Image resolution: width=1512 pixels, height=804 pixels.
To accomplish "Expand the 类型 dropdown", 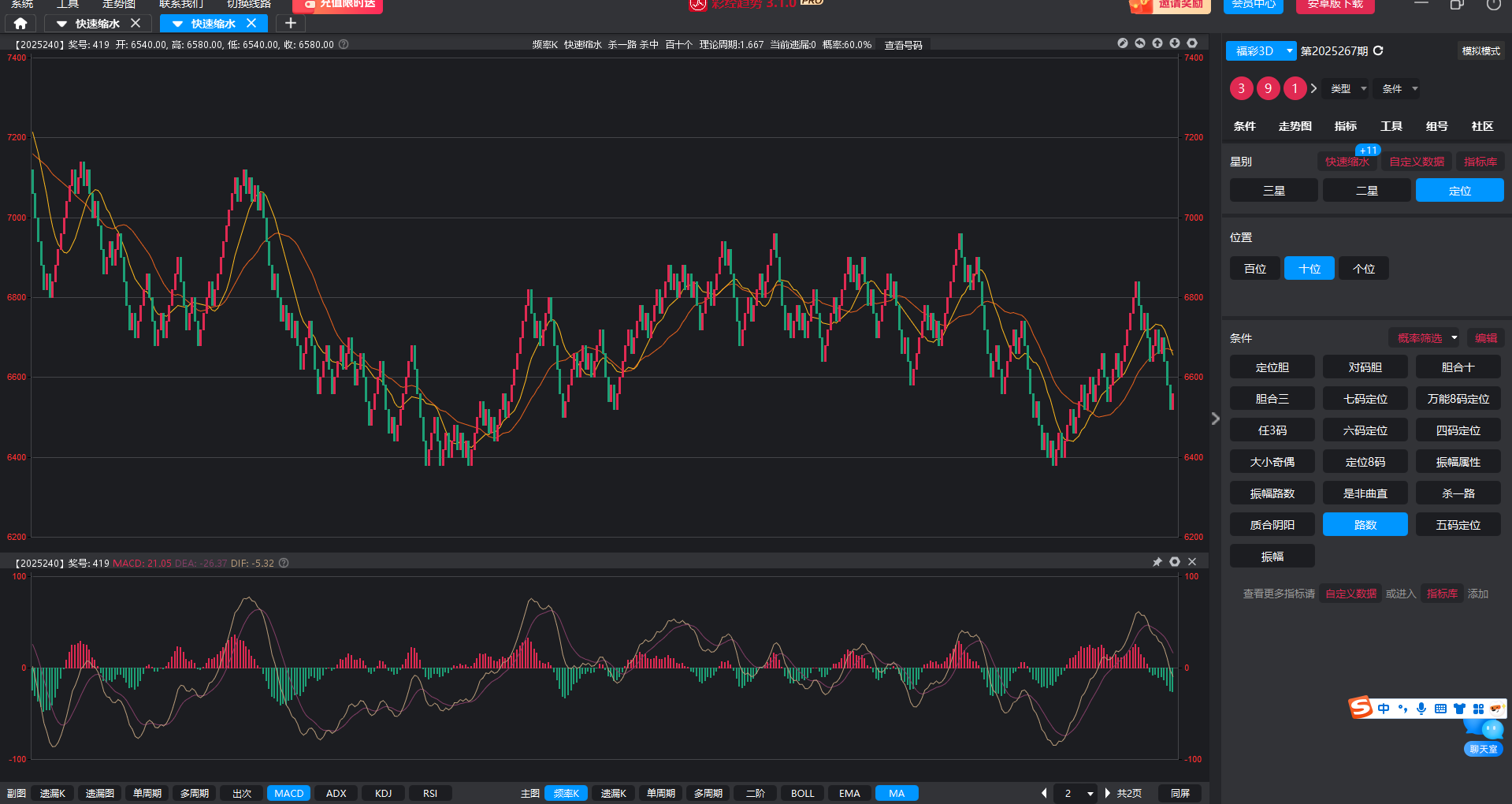I will click(1347, 89).
